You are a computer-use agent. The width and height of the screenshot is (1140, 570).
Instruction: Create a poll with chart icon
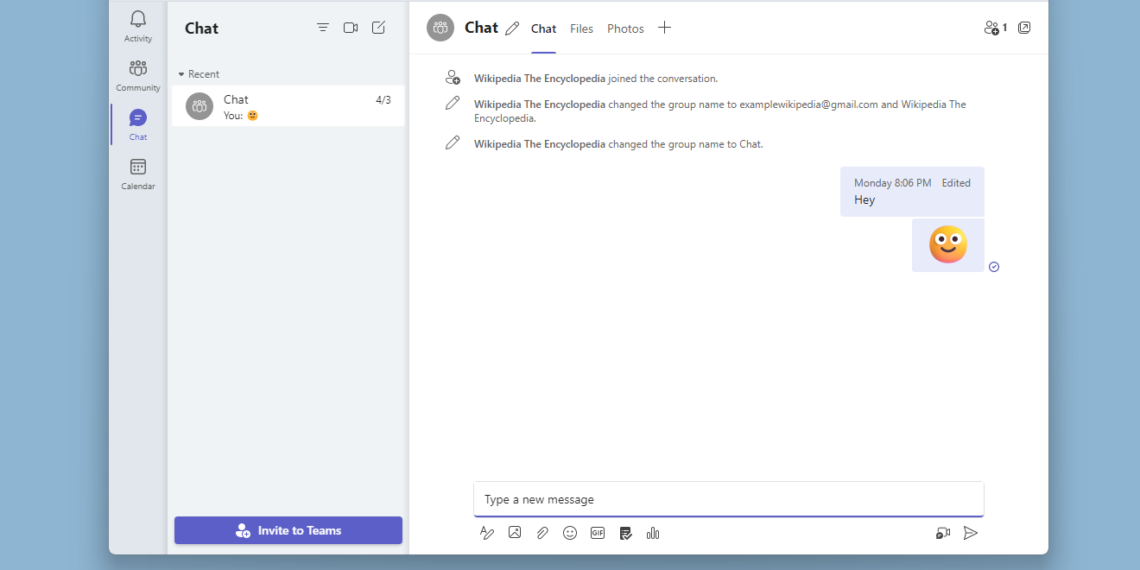pos(653,533)
